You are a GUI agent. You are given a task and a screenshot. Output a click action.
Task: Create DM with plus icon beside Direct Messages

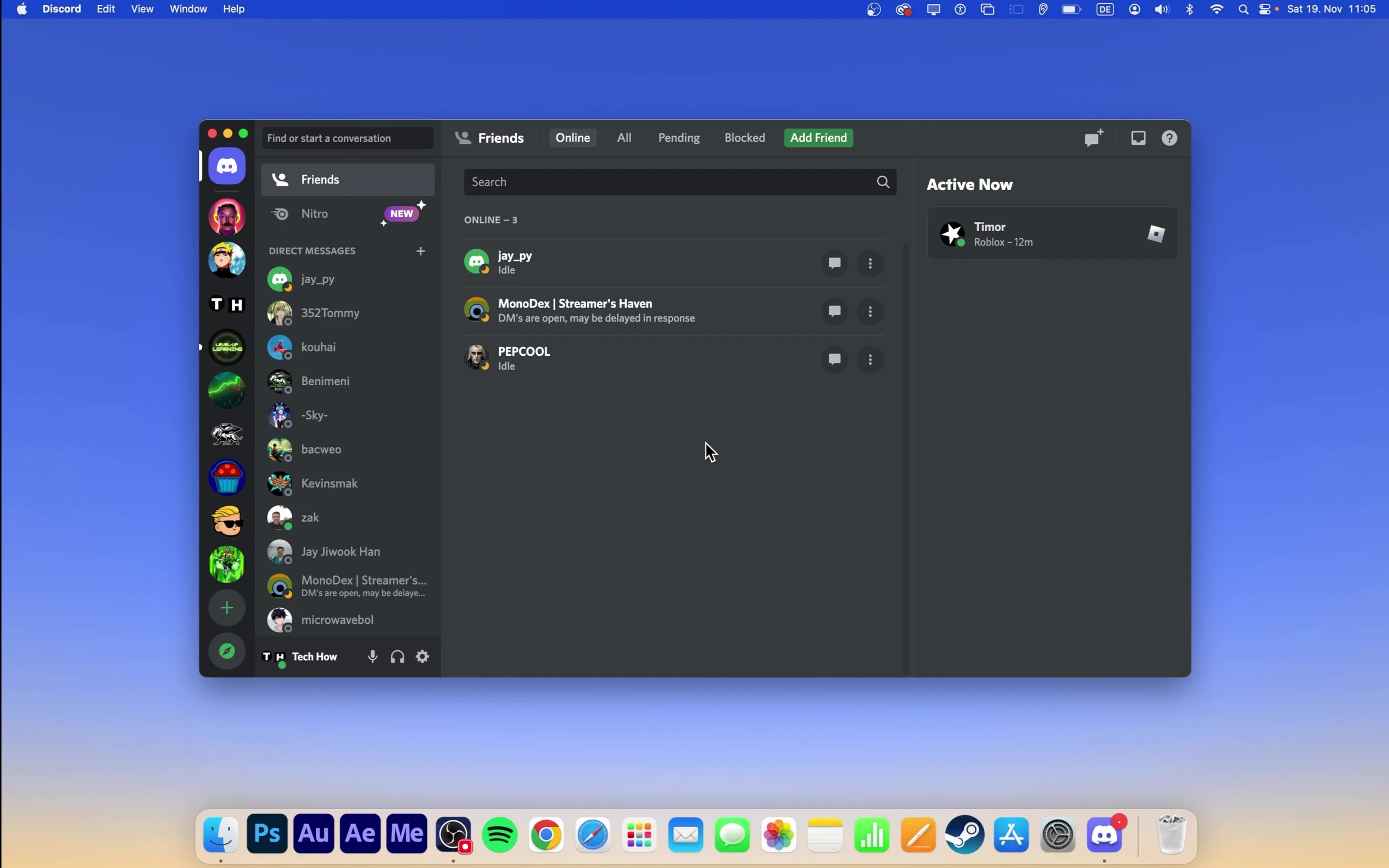coord(421,251)
